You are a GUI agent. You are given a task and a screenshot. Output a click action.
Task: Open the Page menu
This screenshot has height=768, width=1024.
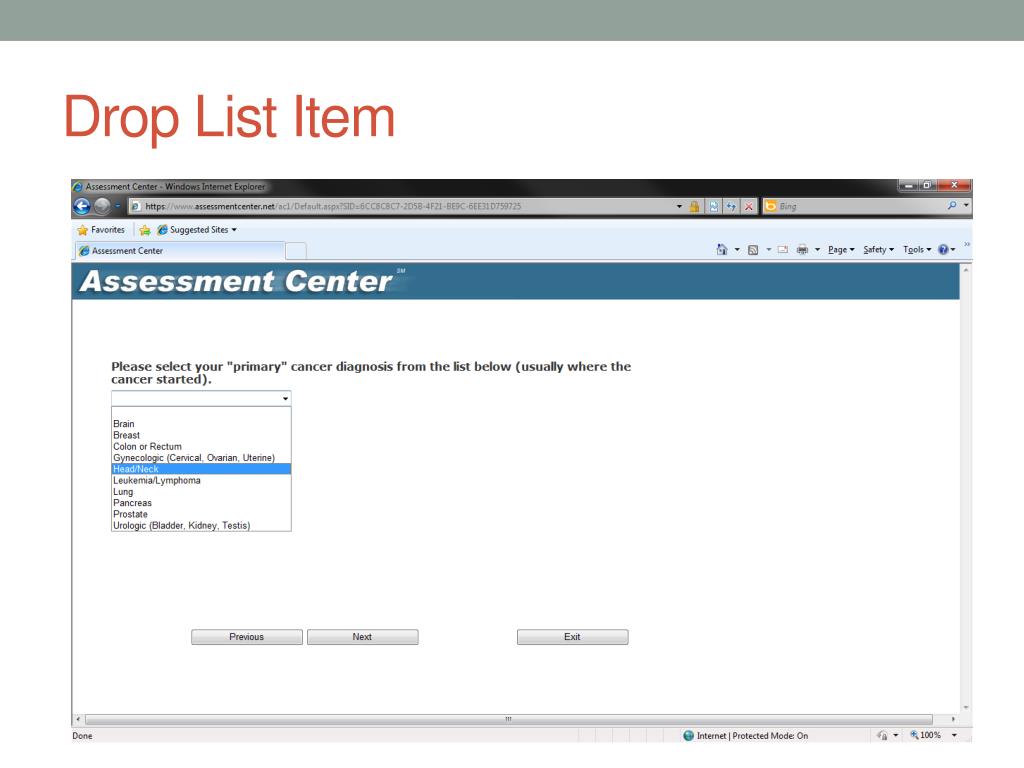(841, 249)
